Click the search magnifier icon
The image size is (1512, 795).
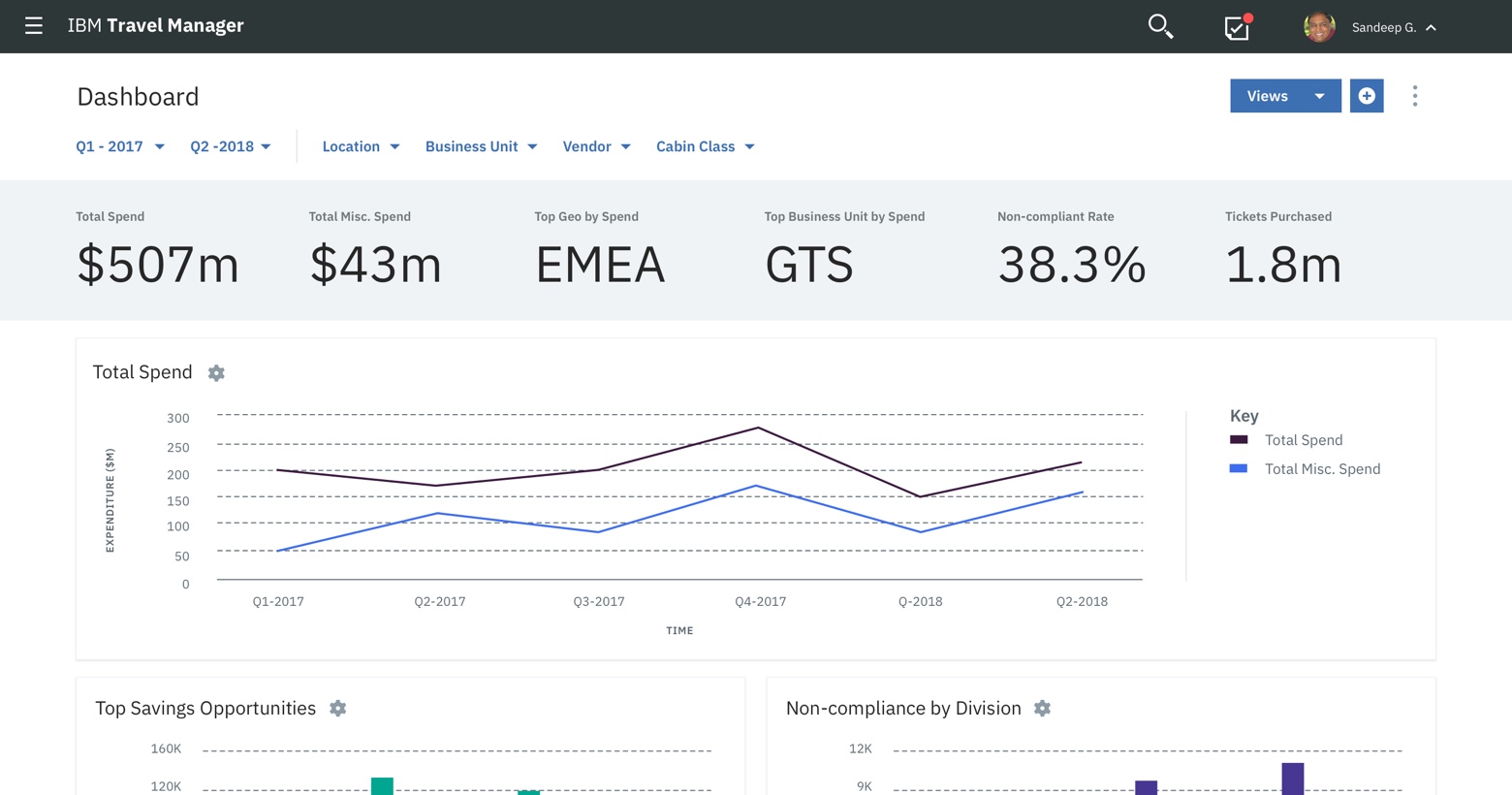pyautogui.click(x=1160, y=26)
